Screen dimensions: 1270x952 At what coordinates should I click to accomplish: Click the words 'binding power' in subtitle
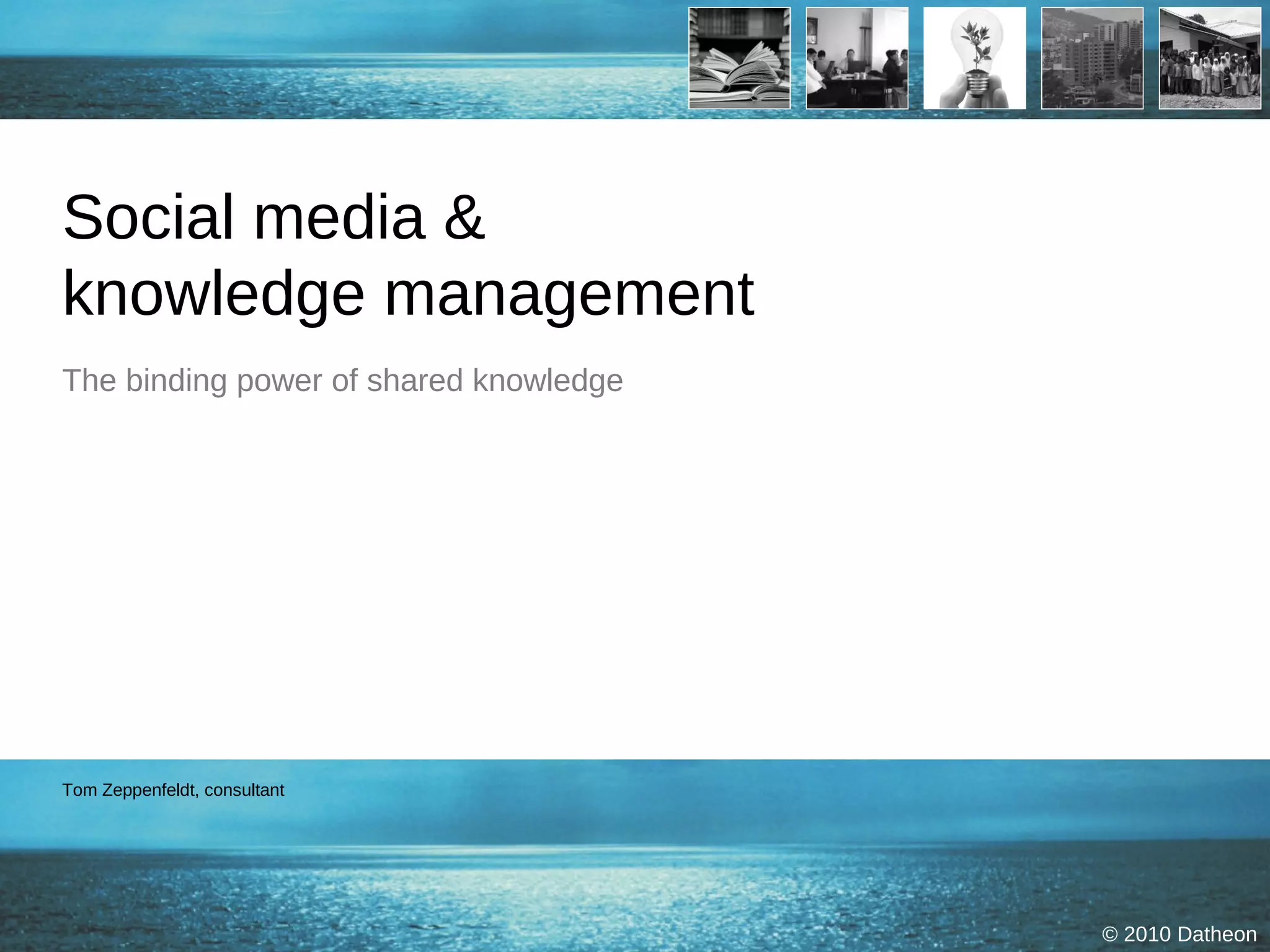(224, 381)
